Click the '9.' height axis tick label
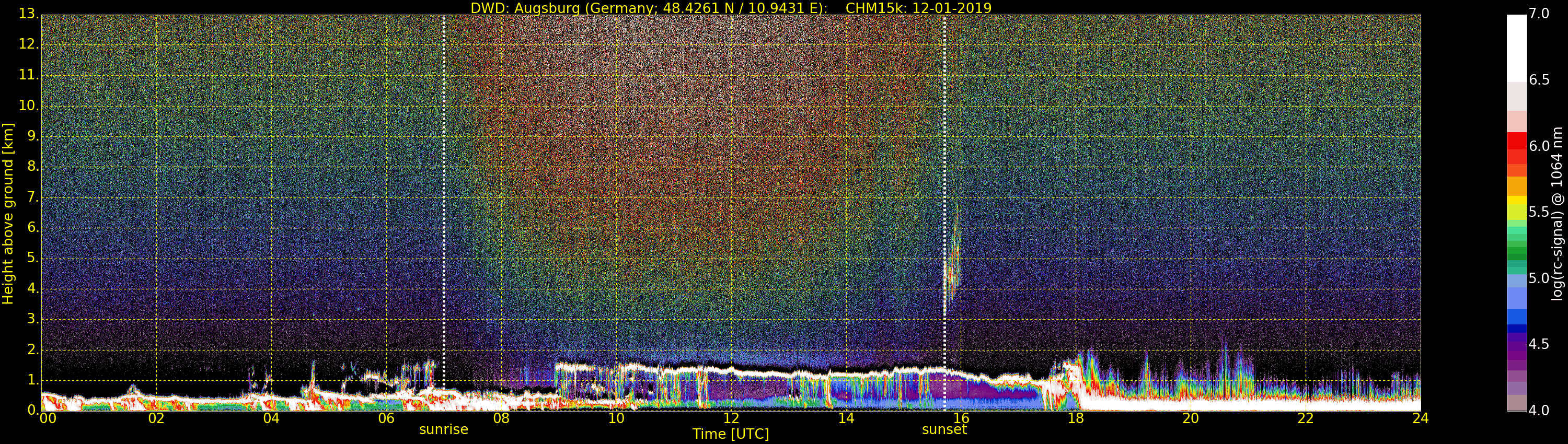 (33, 136)
